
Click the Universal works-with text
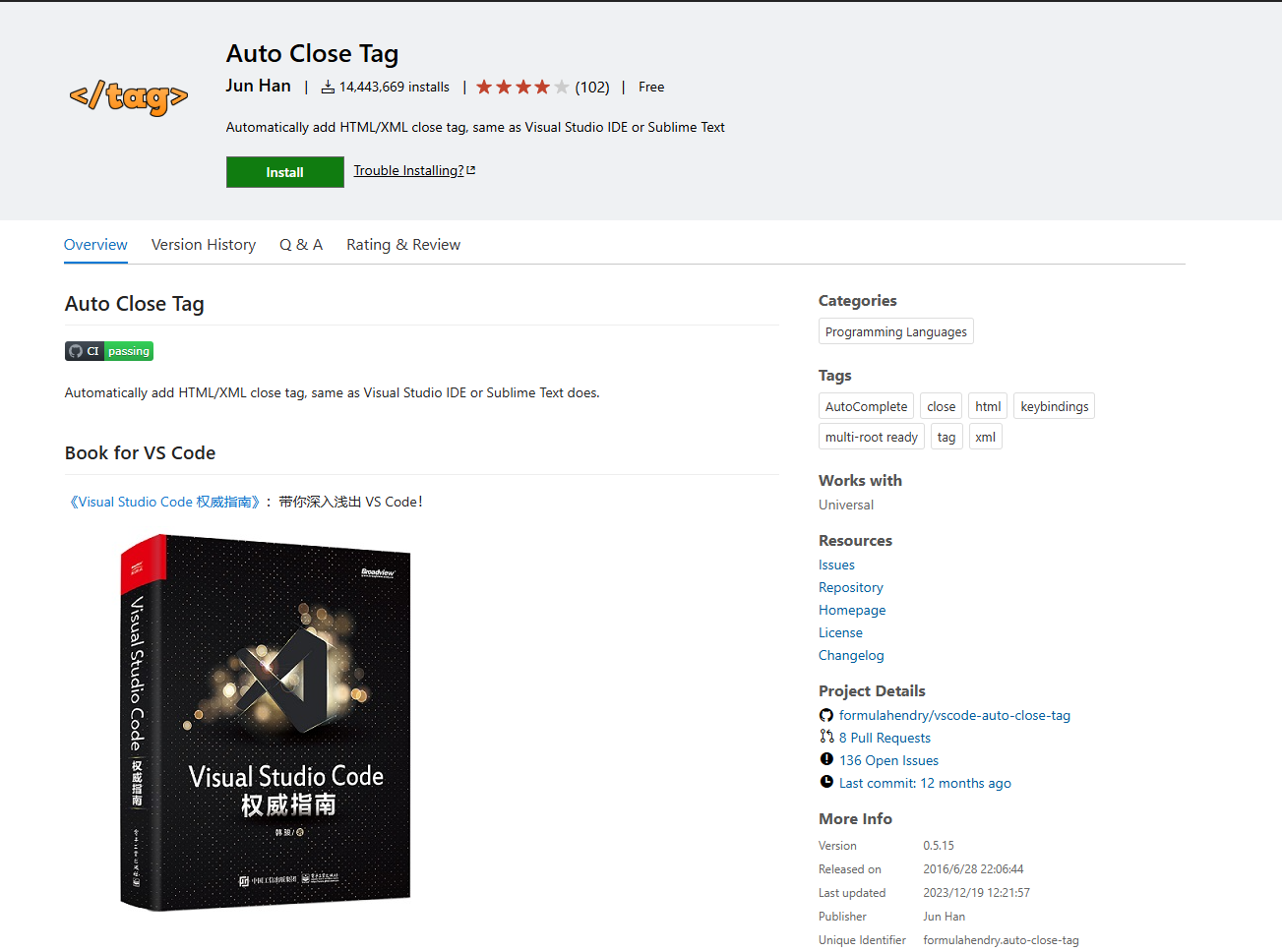846,505
